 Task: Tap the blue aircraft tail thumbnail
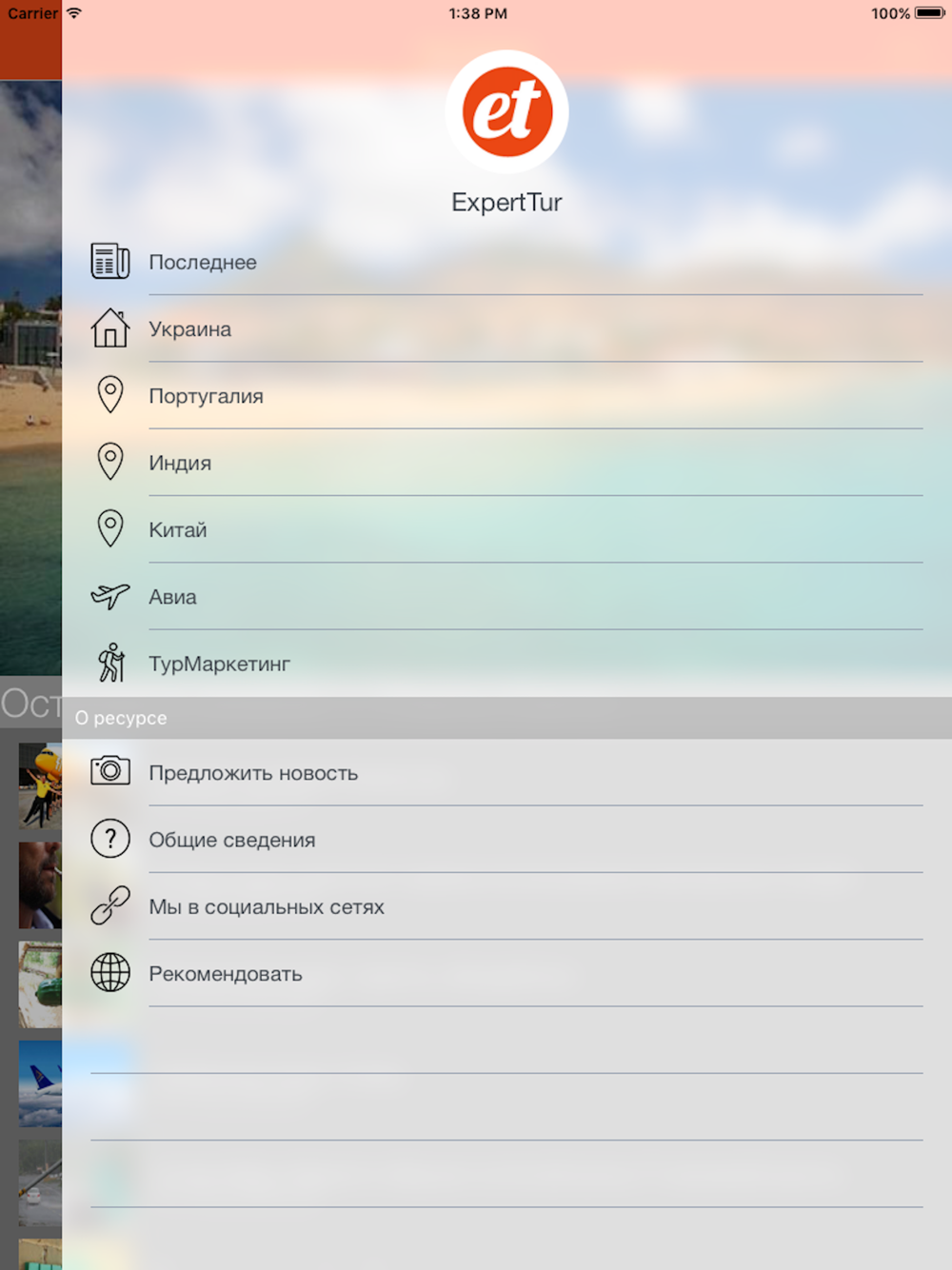pyautogui.click(x=40, y=1083)
